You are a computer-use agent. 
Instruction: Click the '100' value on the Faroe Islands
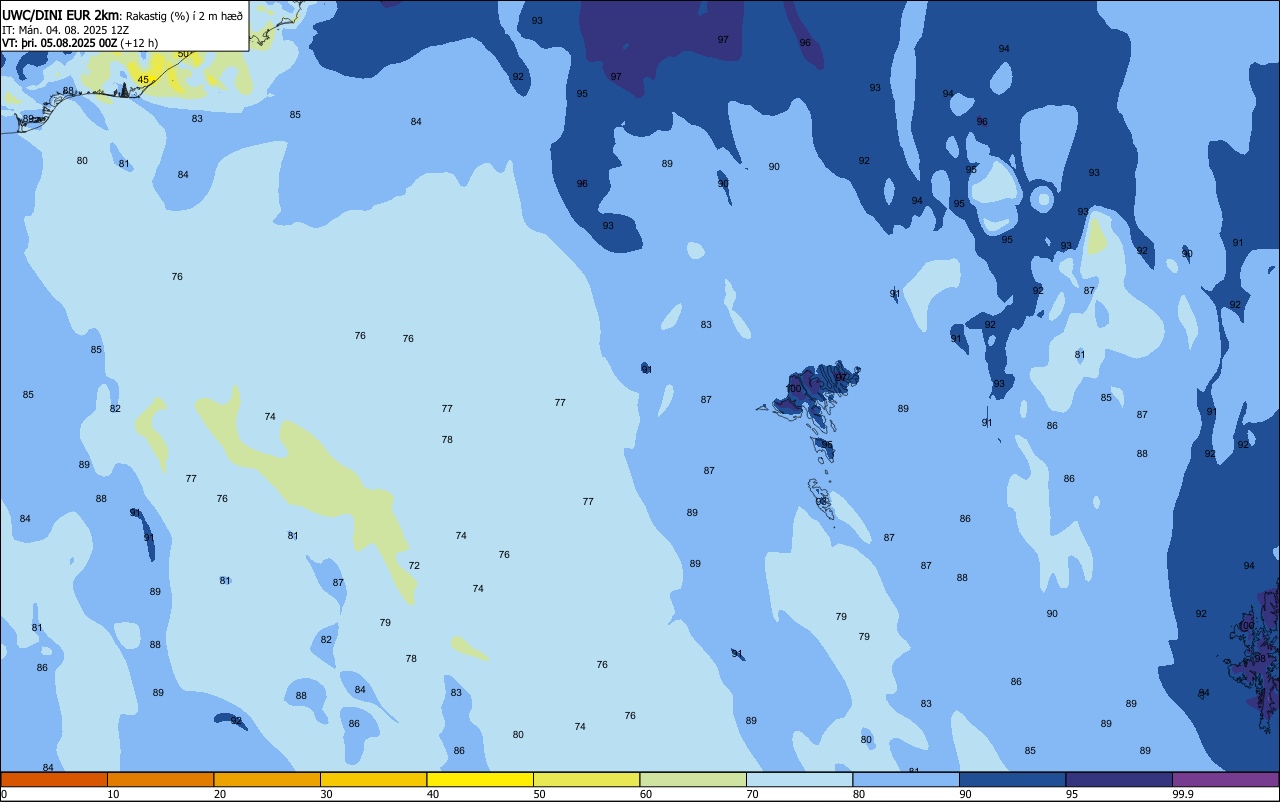794,389
